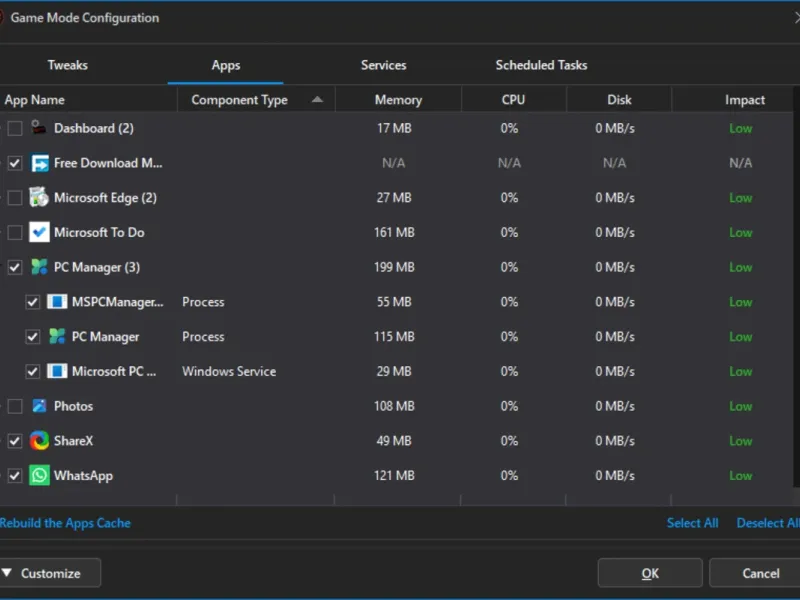Click the Select All link
This screenshot has height=600, width=800.
[x=692, y=523]
